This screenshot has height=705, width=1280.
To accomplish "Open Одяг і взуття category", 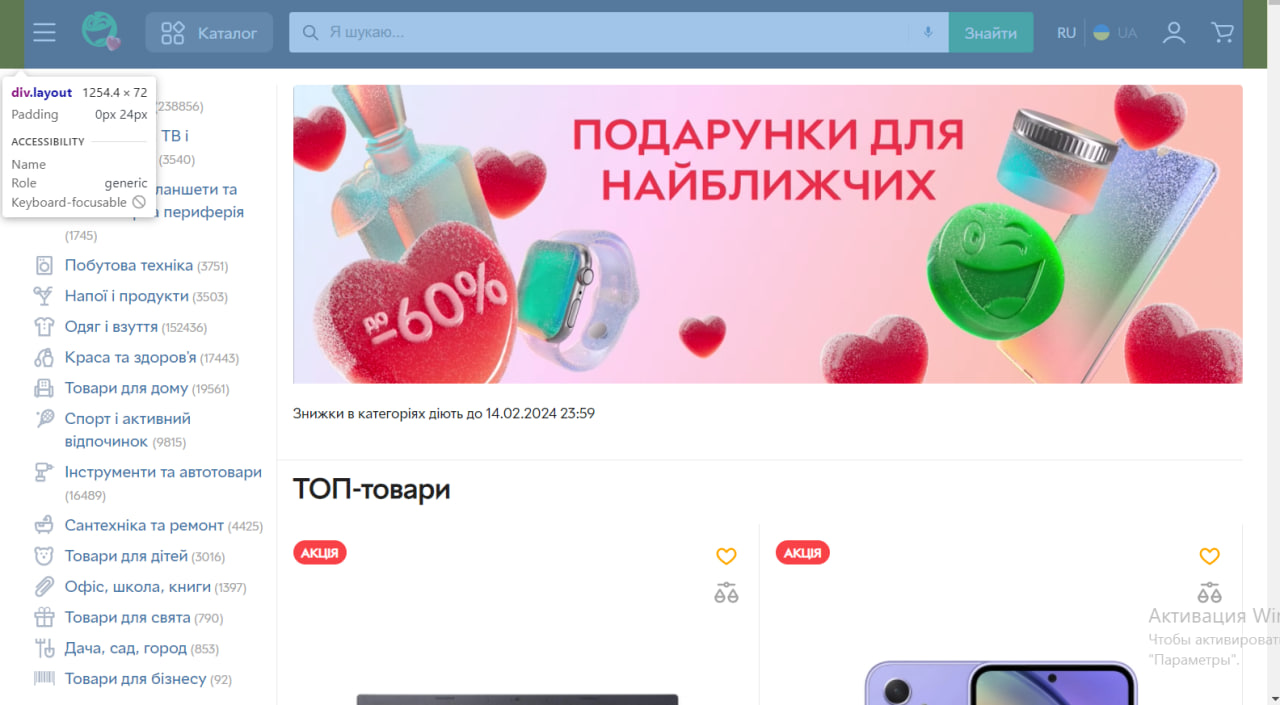I will coord(111,327).
